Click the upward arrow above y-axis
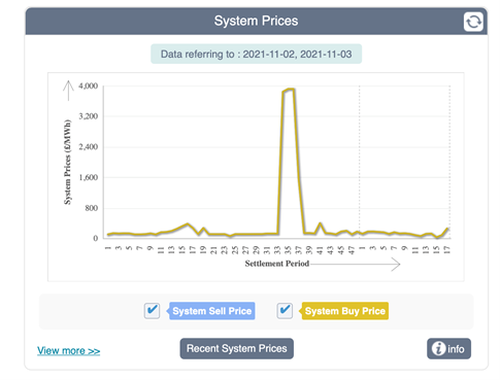This screenshot has width=500, height=380. click(x=68, y=90)
